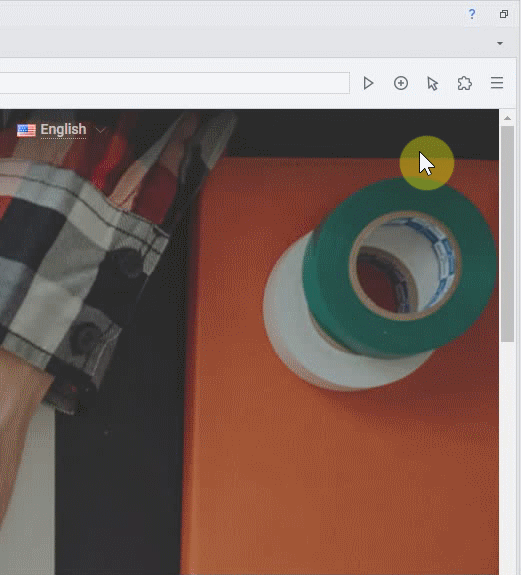This screenshot has height=575, width=521.
Task: Click the blue question mark help icon
Action: click(x=472, y=14)
